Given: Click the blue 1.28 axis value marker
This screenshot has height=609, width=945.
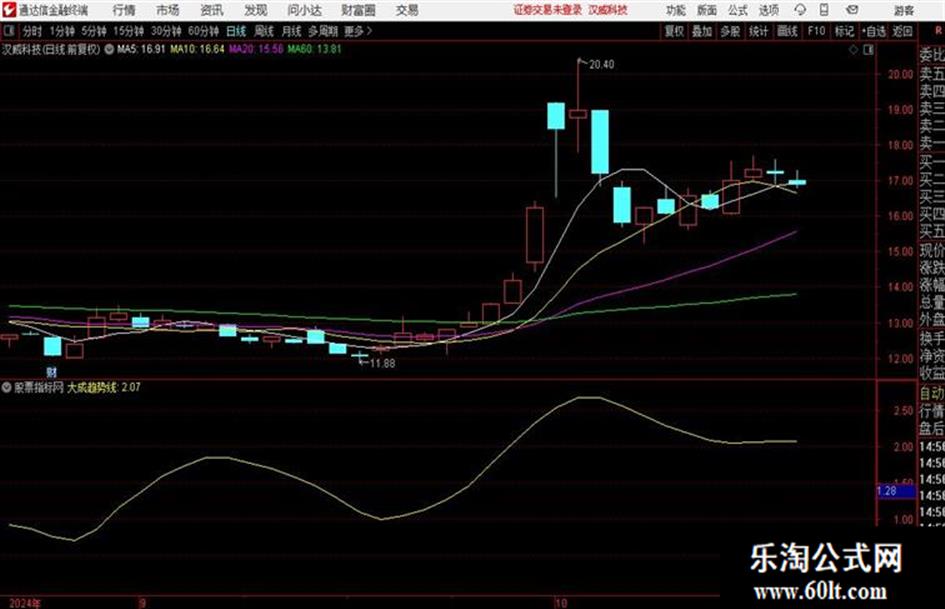Looking at the screenshot, I should pyautogui.click(x=896, y=491).
